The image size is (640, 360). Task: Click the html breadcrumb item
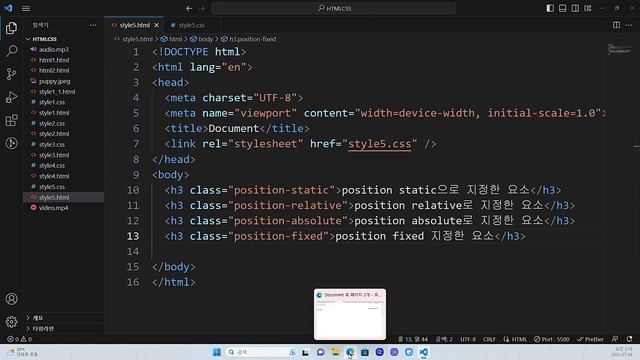[172, 39]
